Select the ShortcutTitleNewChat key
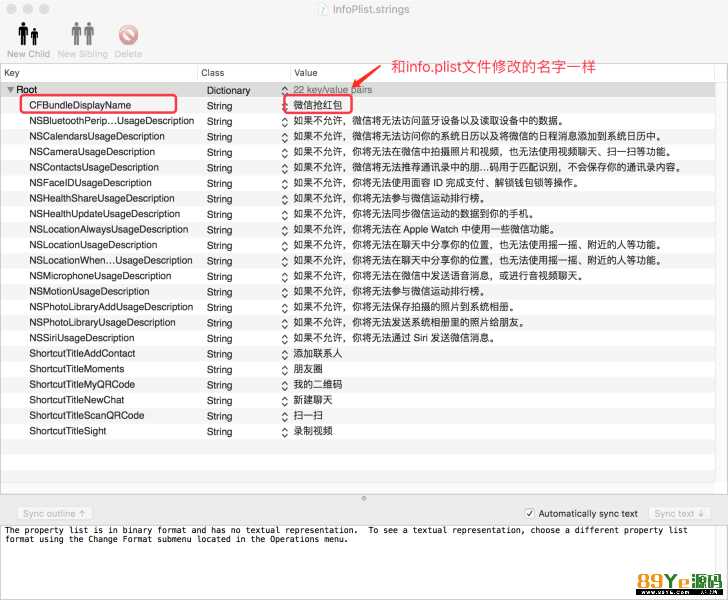The height and width of the screenshot is (600, 728). pyautogui.click(x=77, y=400)
